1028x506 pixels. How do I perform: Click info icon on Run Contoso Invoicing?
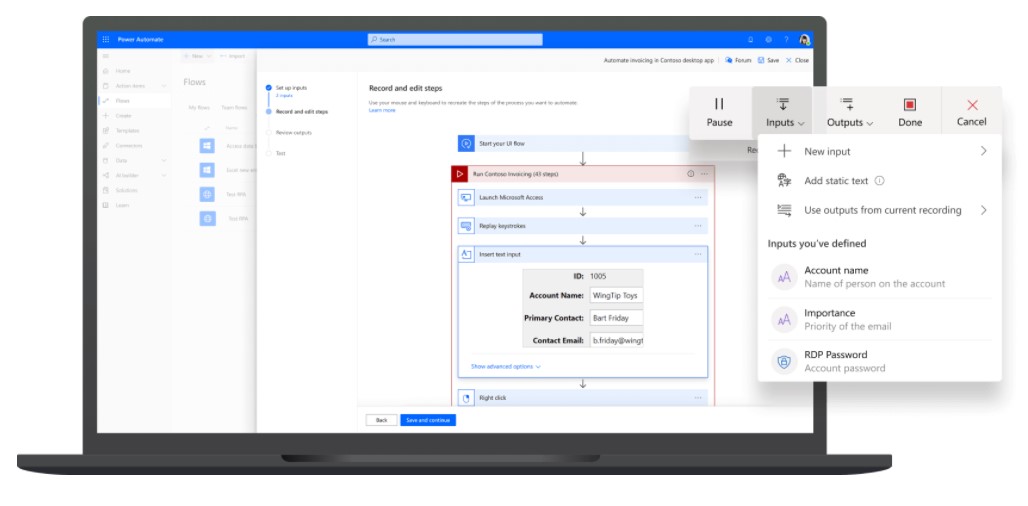point(690,174)
